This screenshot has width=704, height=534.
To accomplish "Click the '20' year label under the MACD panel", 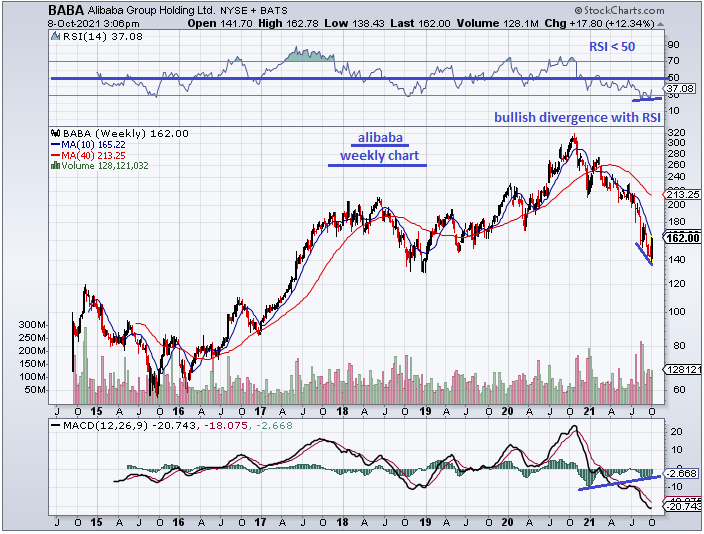I will pyautogui.click(x=507, y=522).
